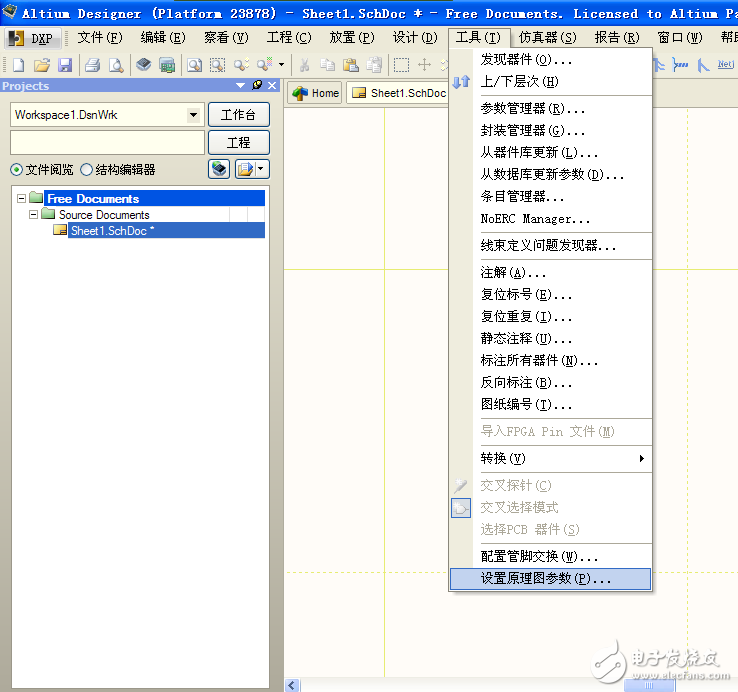
Task: Save the active document with floppy icon
Action: point(65,64)
